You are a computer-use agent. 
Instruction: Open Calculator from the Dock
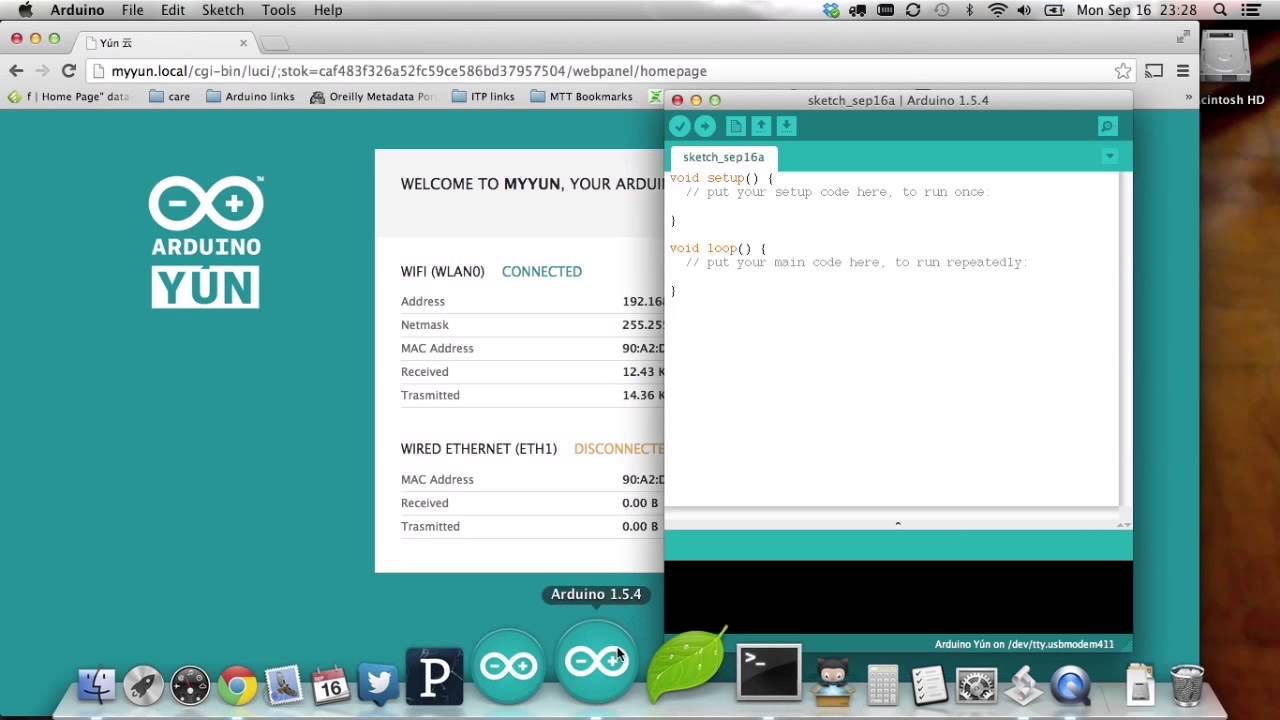[882, 685]
